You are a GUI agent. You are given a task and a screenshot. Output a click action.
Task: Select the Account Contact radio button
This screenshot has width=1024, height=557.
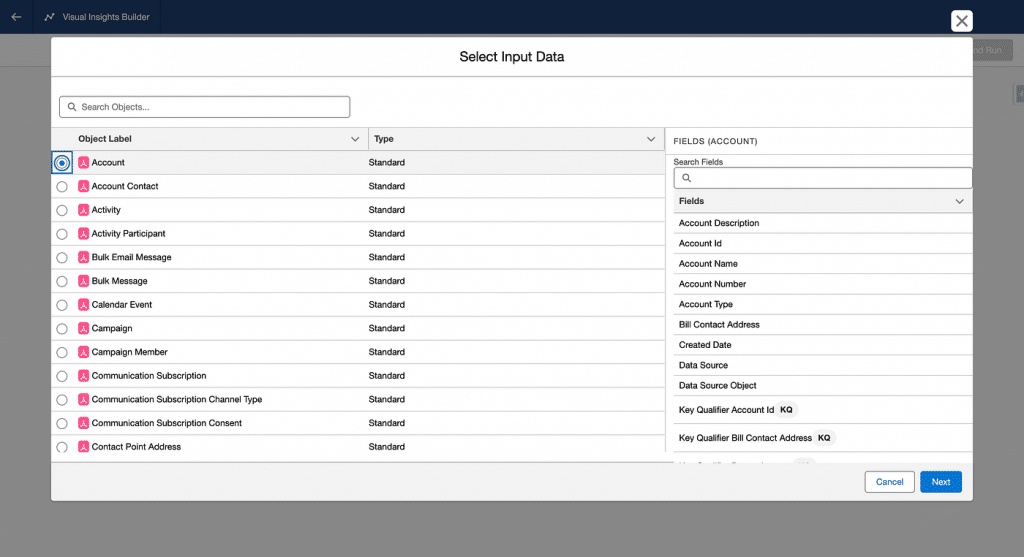[x=62, y=187]
